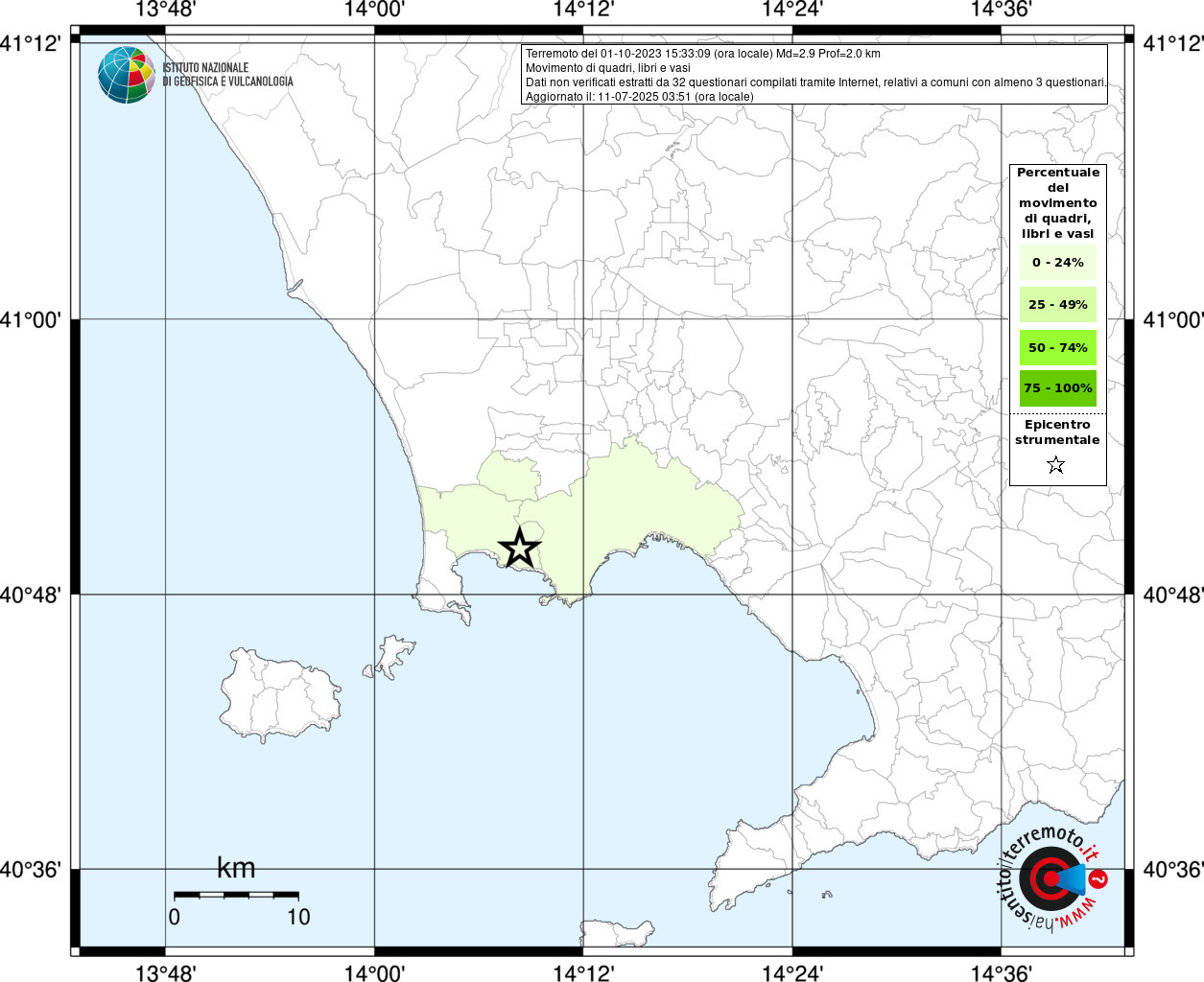Click the 'Aggiornato il: 11-07-2025' update line
Viewport: 1204px width, 982px height.
coord(639,97)
